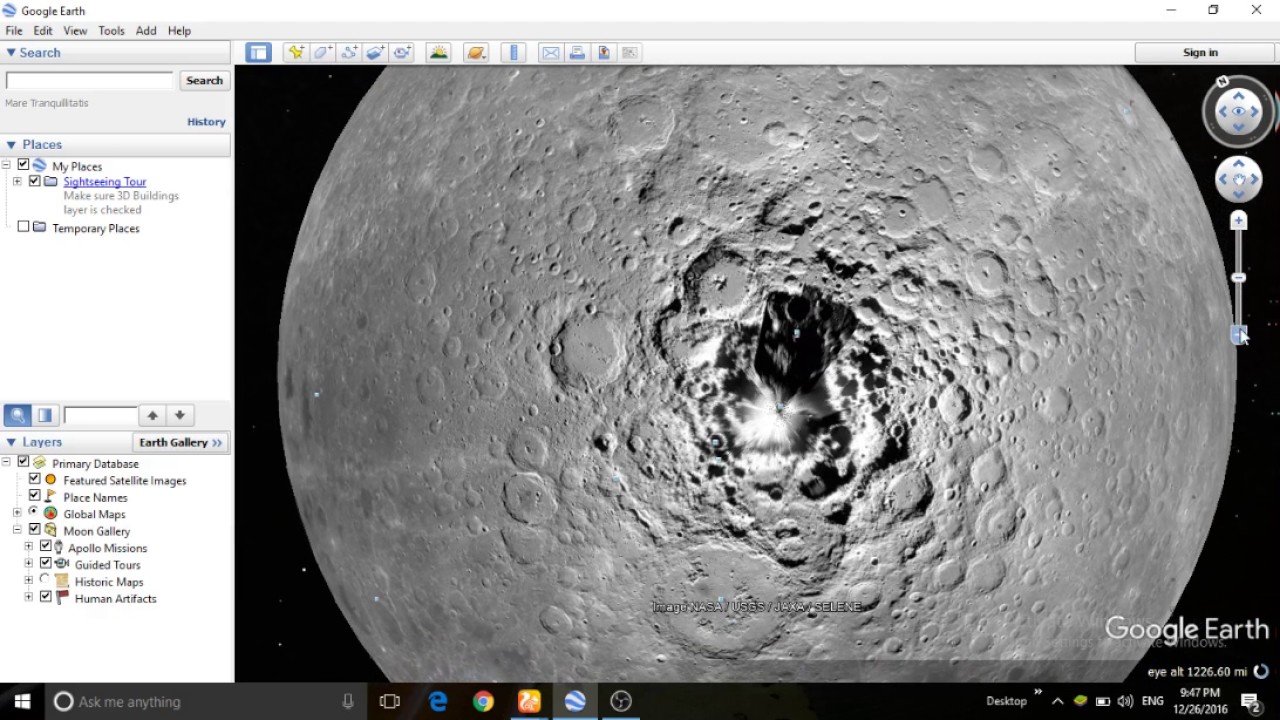Hide the sidebar with the toolbar toggle

tap(258, 53)
